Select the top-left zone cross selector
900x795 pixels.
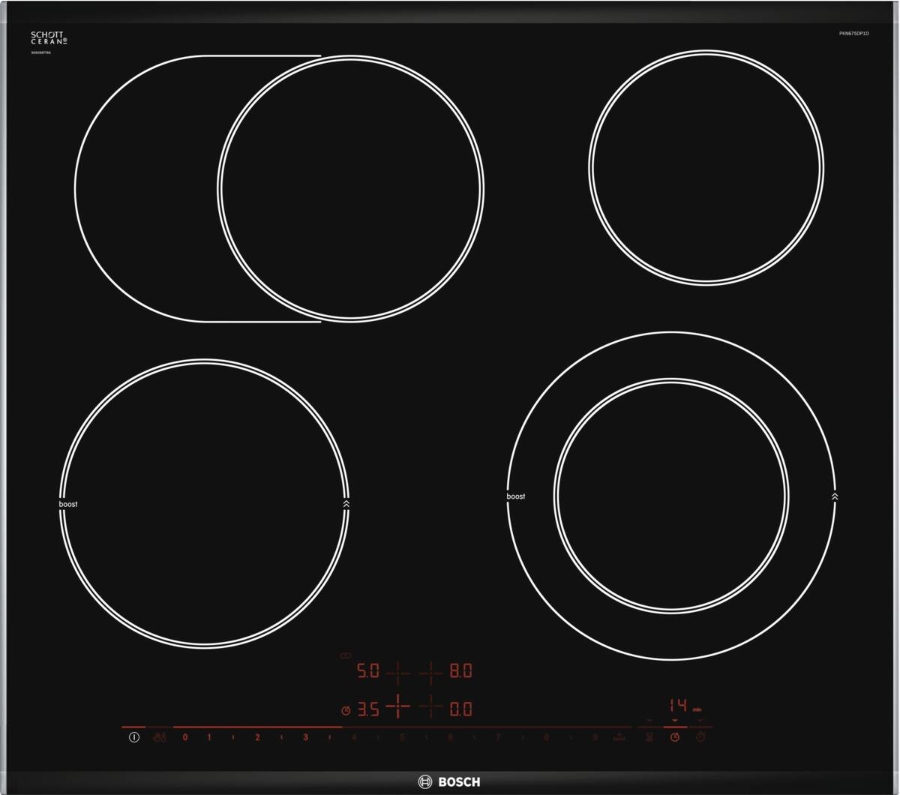[x=398, y=672]
